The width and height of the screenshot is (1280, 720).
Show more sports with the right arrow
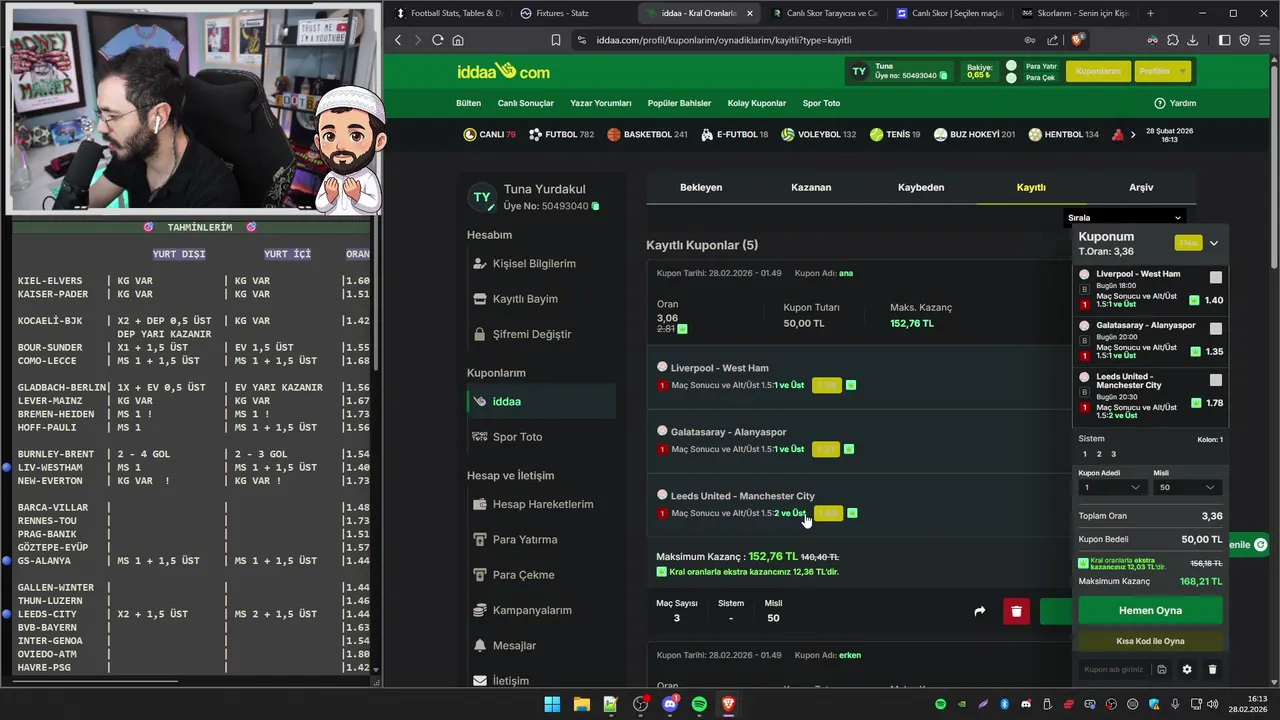click(1132, 134)
